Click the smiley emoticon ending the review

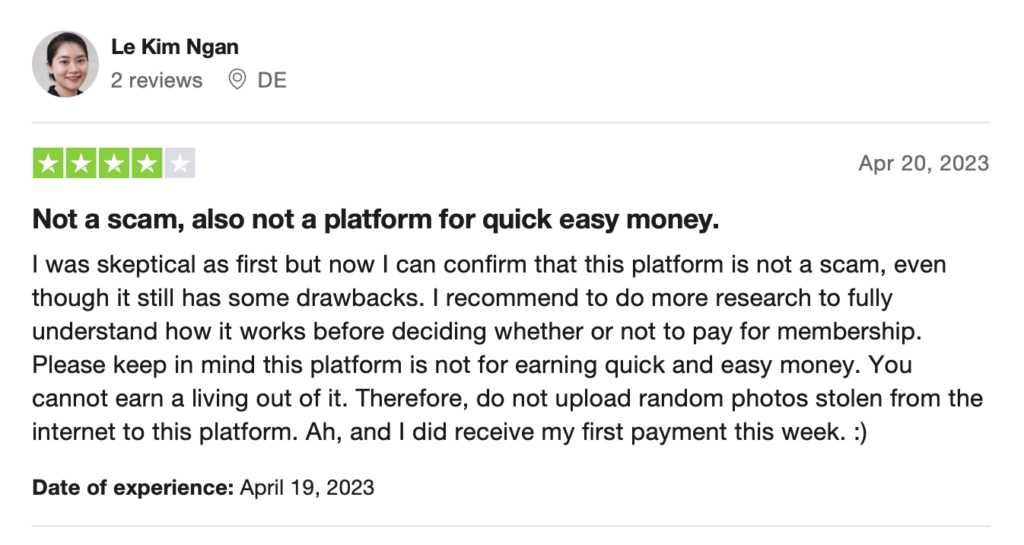[x=860, y=433]
